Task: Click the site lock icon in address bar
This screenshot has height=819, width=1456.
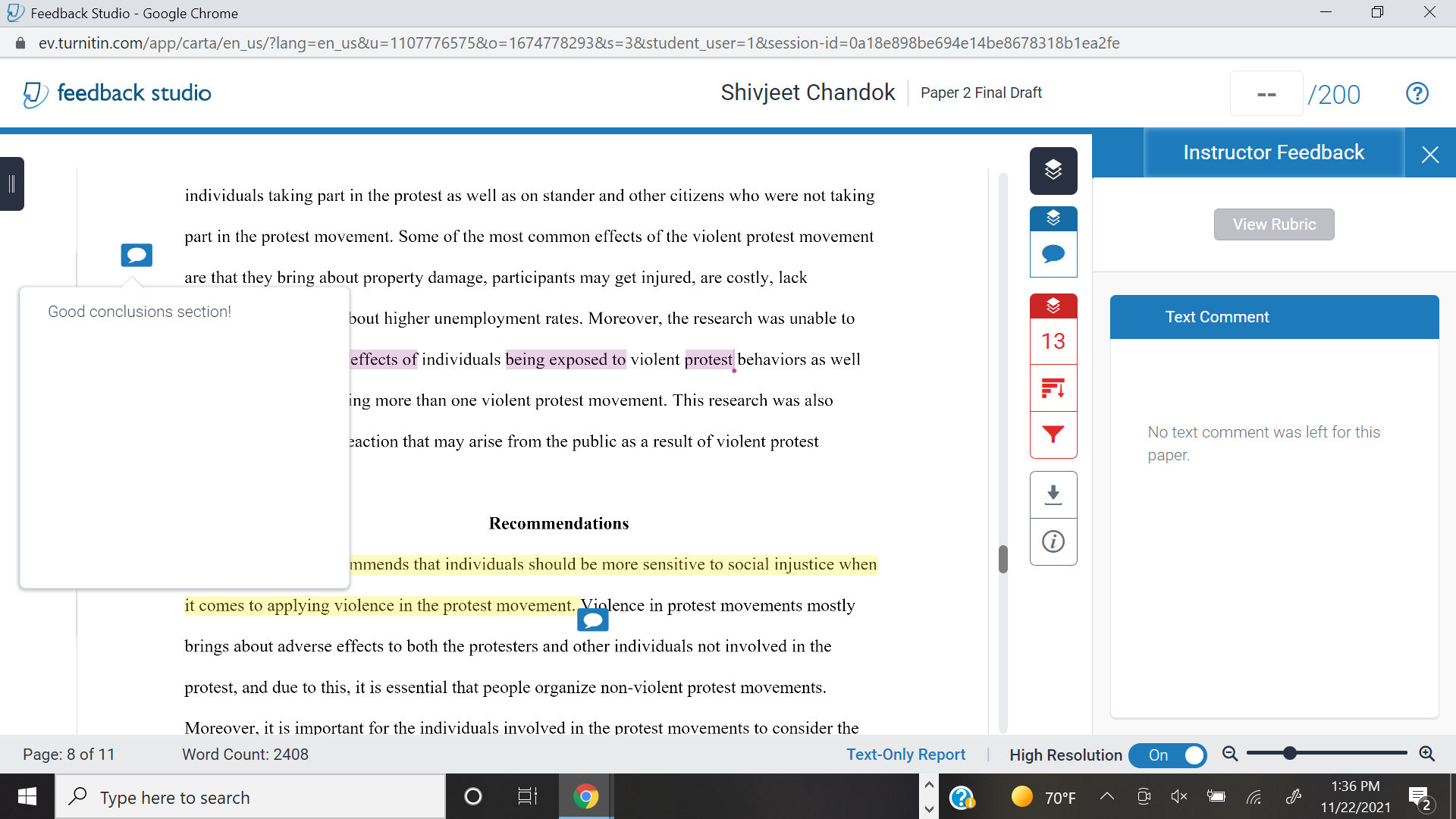Action: pyautogui.click(x=20, y=43)
